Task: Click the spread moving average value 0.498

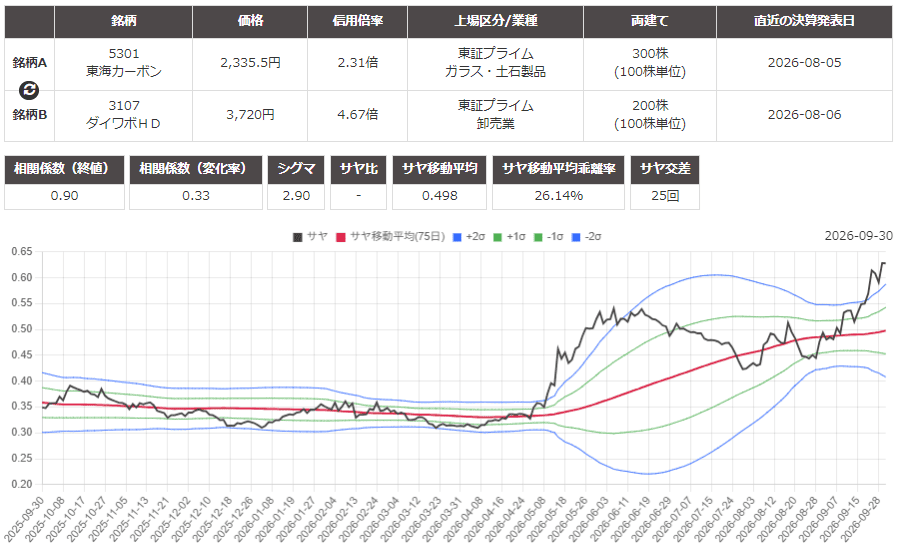Action: point(439,196)
